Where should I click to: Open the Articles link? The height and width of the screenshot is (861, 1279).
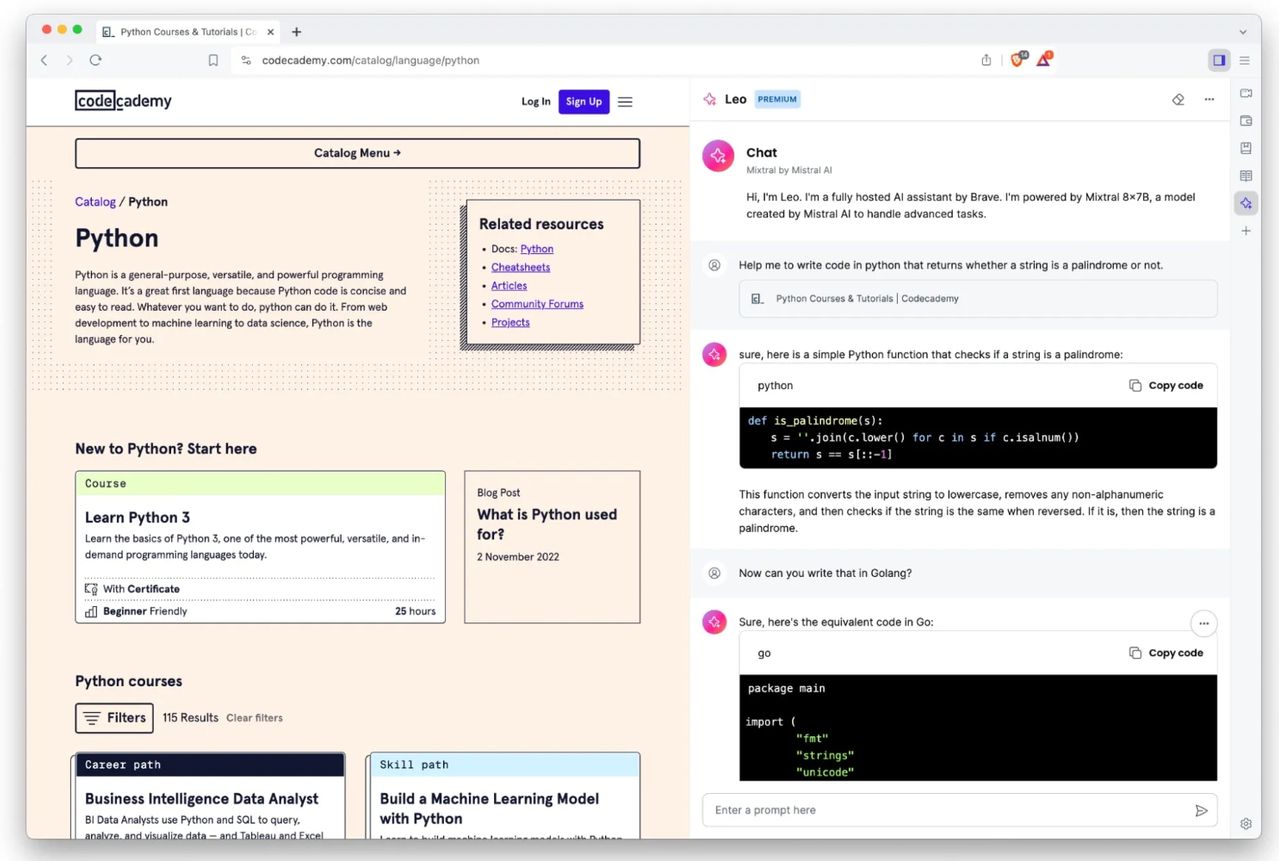(x=509, y=285)
